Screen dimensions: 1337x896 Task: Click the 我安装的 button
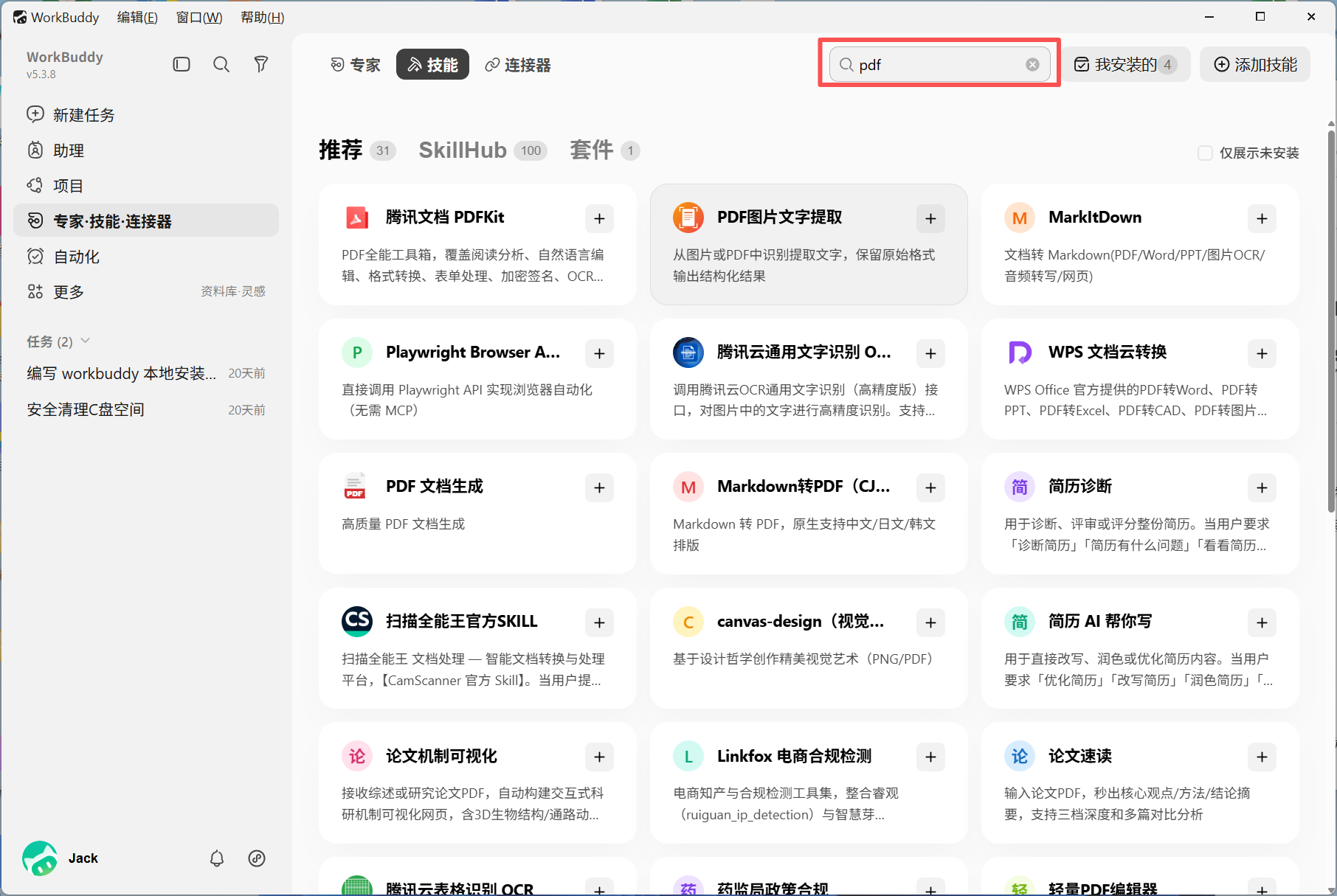1126,65
